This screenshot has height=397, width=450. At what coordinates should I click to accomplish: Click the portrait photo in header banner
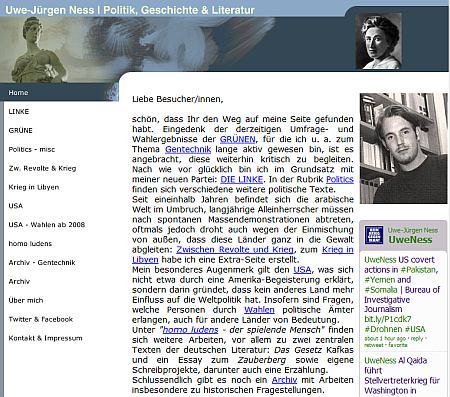click(x=378, y=41)
